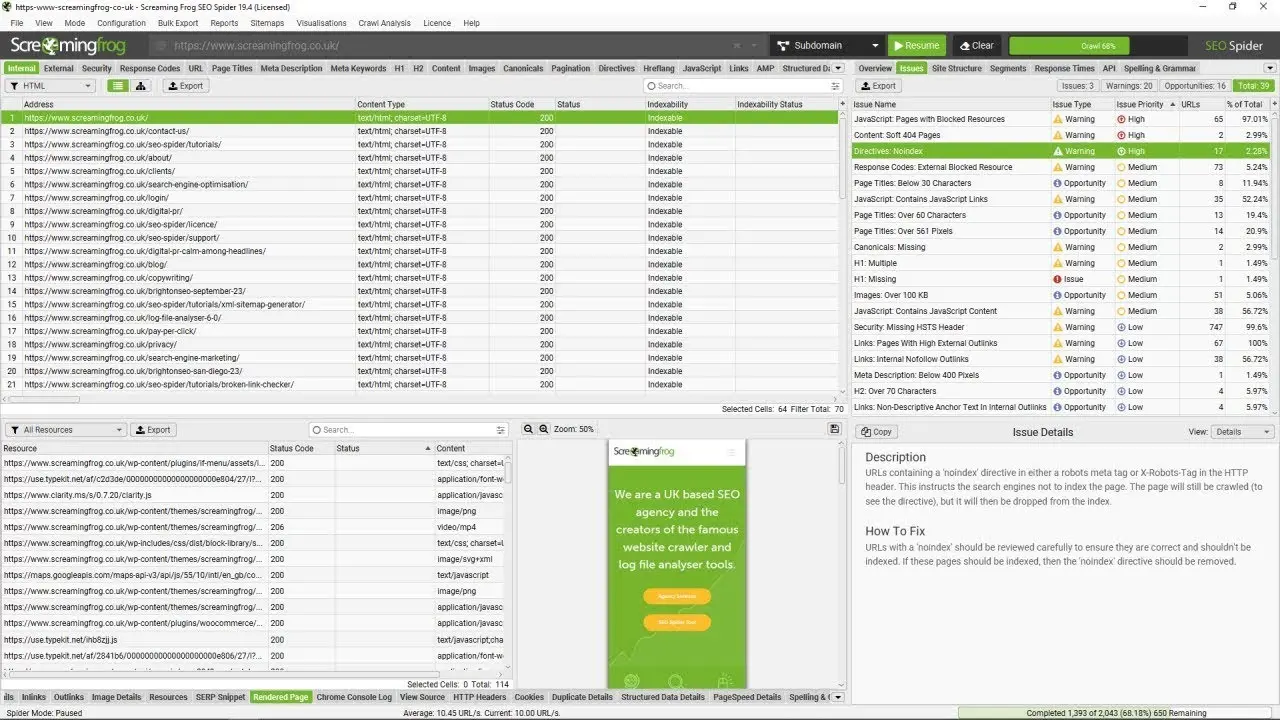Click the URL address input field
Viewport: 1280px width, 720px height.
[400, 45]
